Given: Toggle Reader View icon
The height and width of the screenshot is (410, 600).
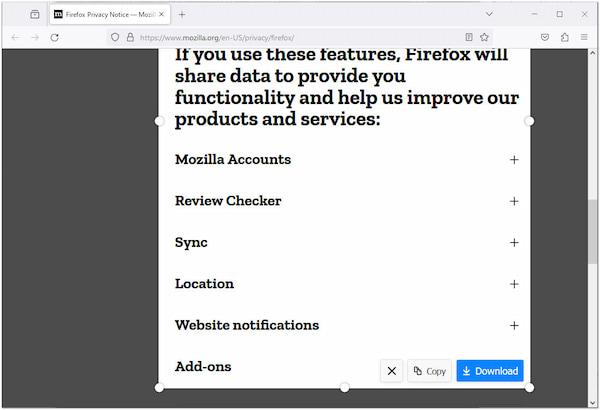Looking at the screenshot, I should point(469,37).
